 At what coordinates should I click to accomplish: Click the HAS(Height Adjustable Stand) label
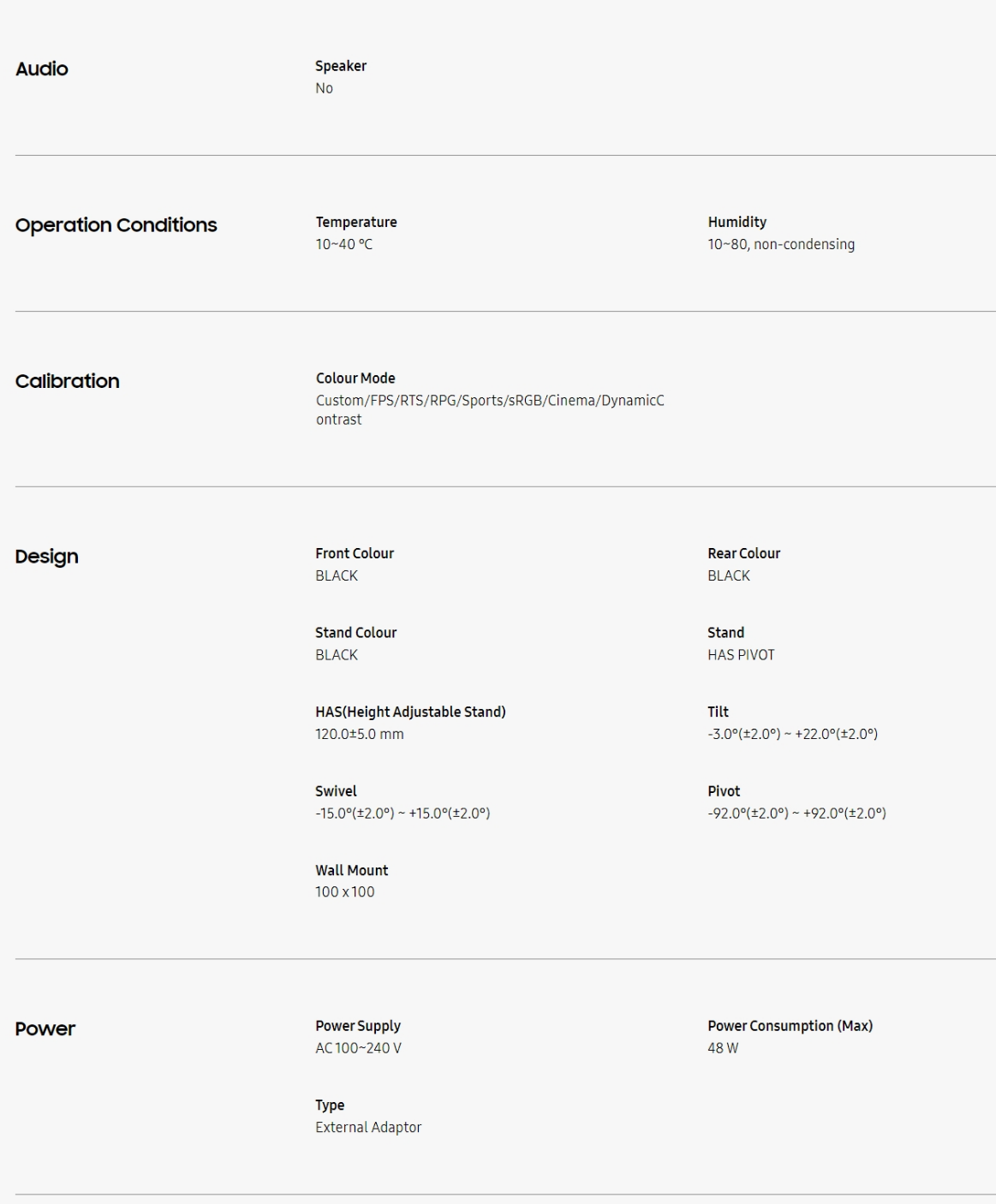pyautogui.click(x=410, y=712)
